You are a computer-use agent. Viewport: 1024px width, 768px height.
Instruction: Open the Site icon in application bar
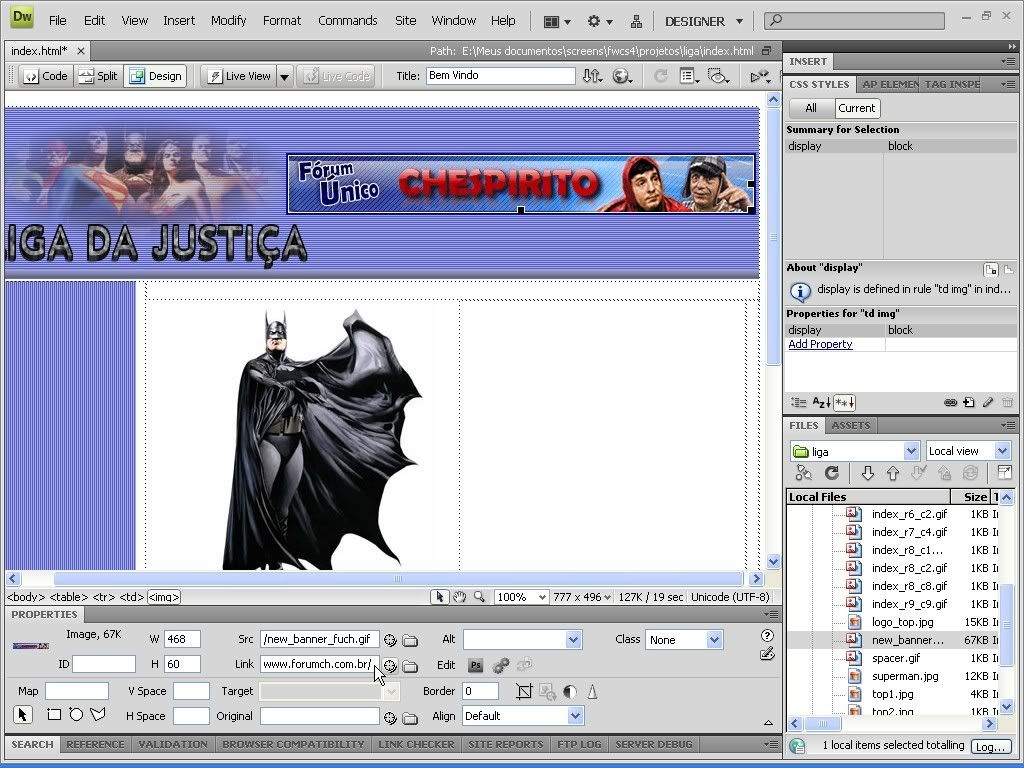(635, 22)
